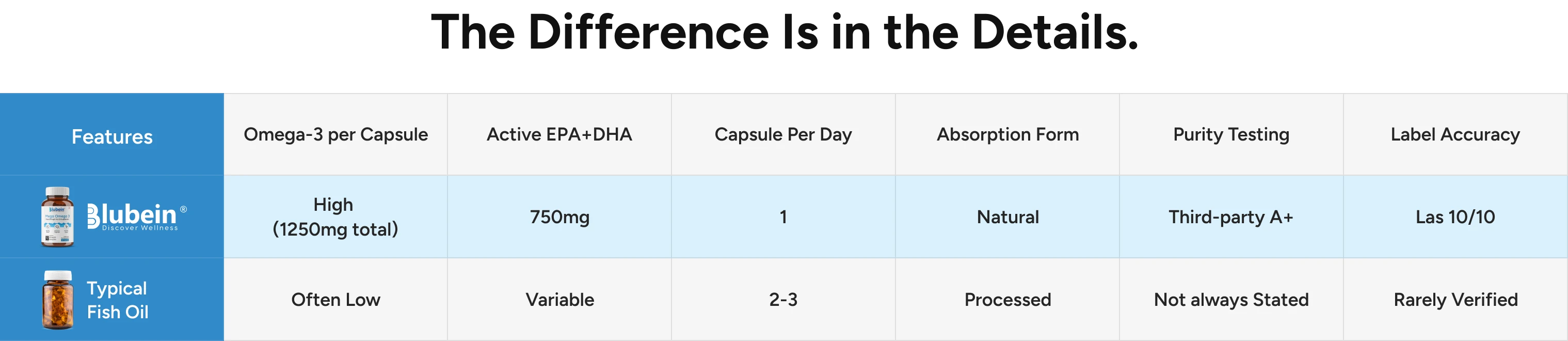Click the Often Low cell

(335, 300)
